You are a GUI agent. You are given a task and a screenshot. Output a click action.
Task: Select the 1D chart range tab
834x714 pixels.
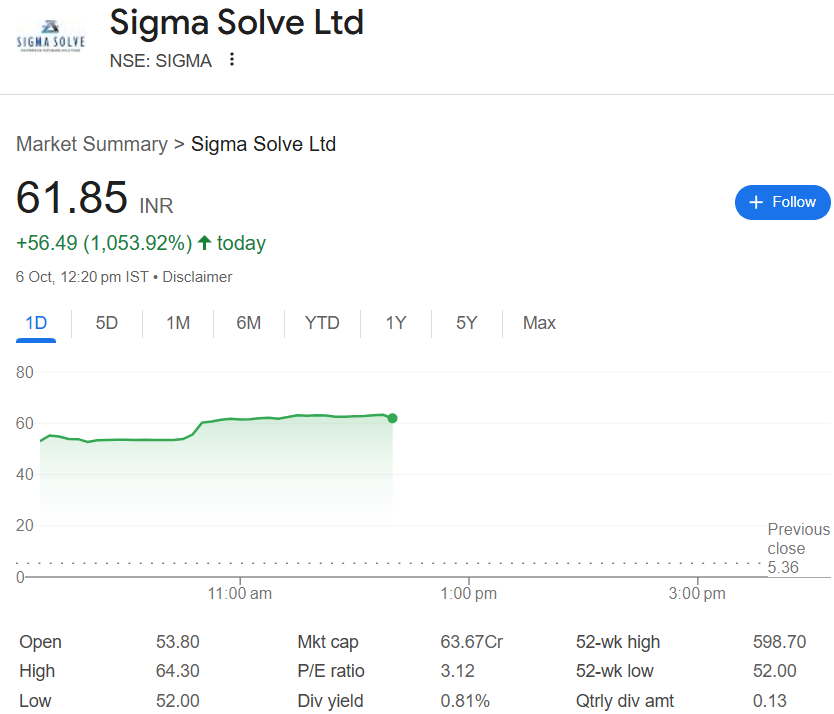[x=36, y=323]
